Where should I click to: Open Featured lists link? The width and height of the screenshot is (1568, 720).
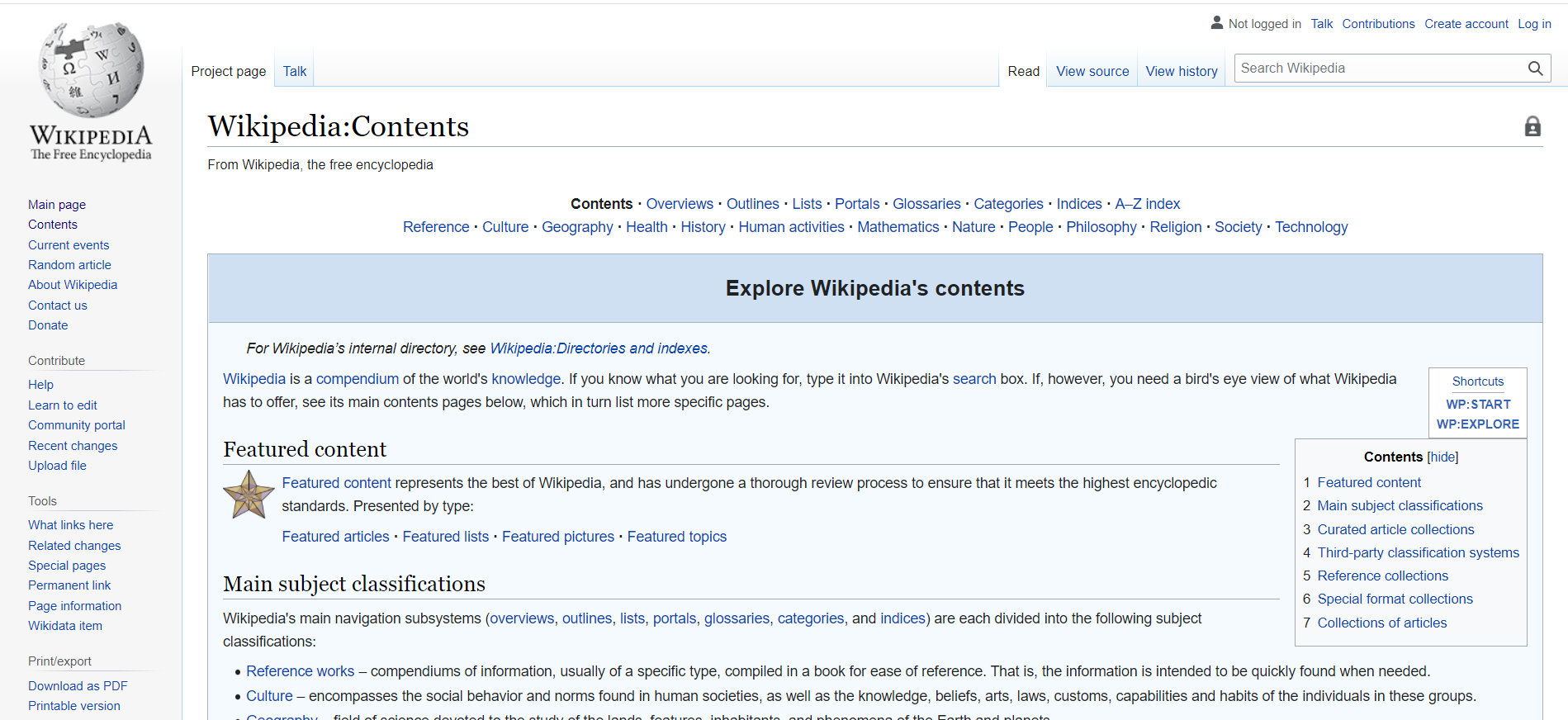tap(446, 537)
